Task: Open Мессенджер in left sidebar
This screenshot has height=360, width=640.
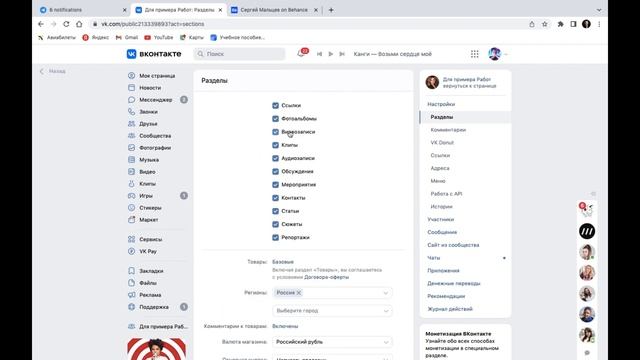Action: click(156, 100)
